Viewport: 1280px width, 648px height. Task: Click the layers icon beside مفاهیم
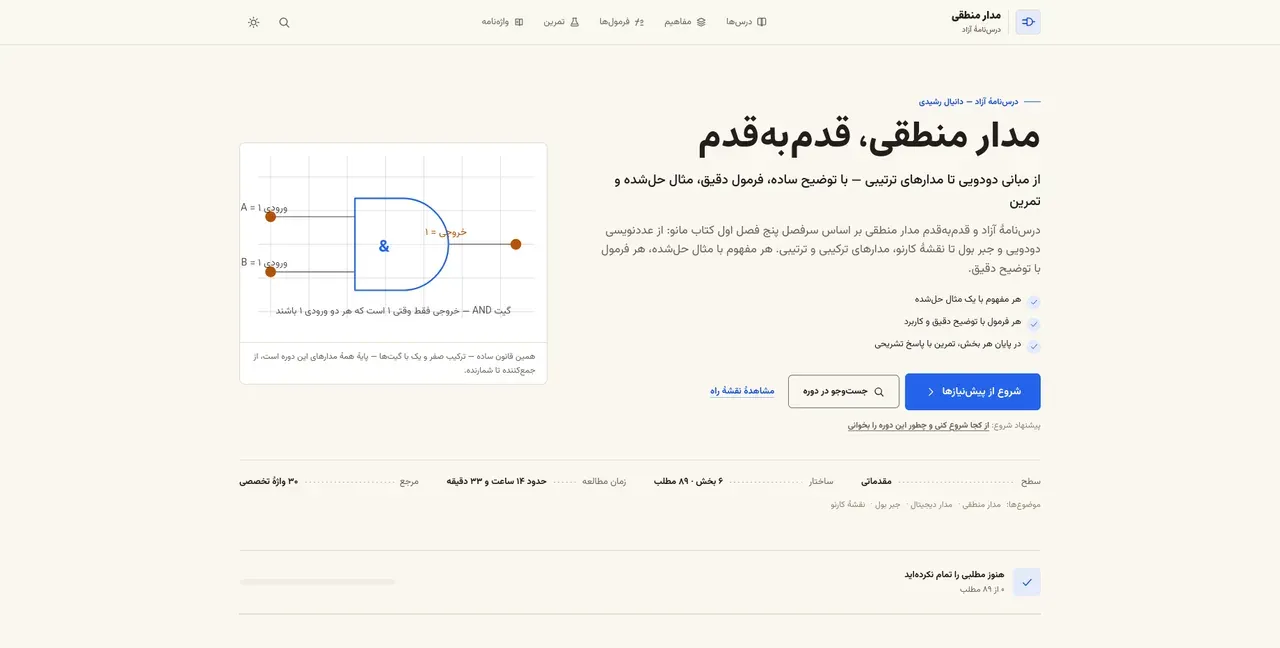point(701,22)
